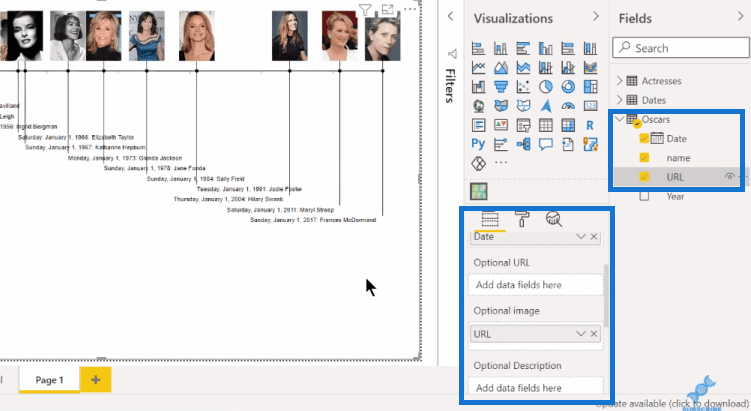
Task: Remove Date field from well
Action: coord(594,236)
